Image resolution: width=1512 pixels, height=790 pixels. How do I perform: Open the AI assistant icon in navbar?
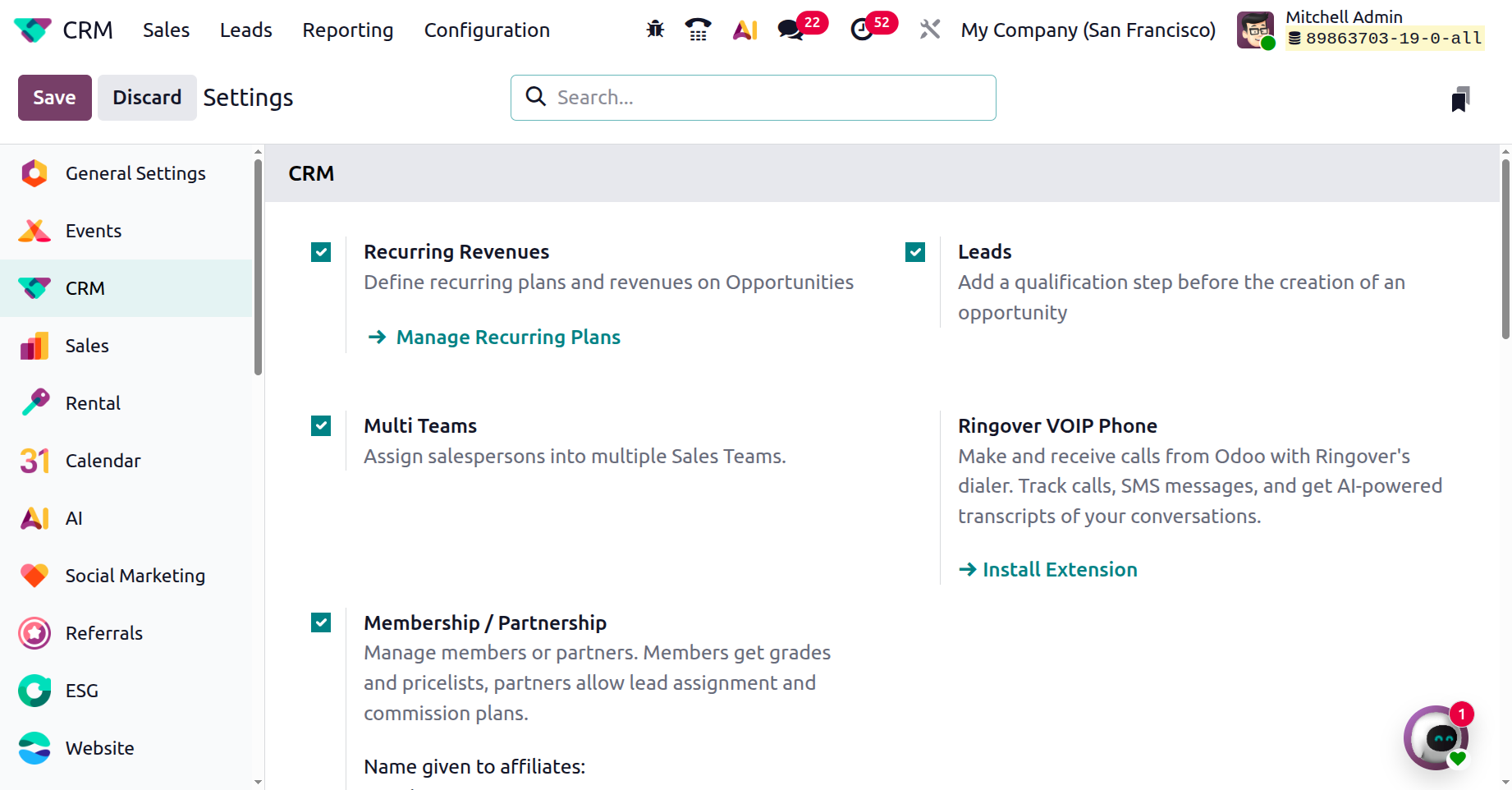click(x=745, y=30)
